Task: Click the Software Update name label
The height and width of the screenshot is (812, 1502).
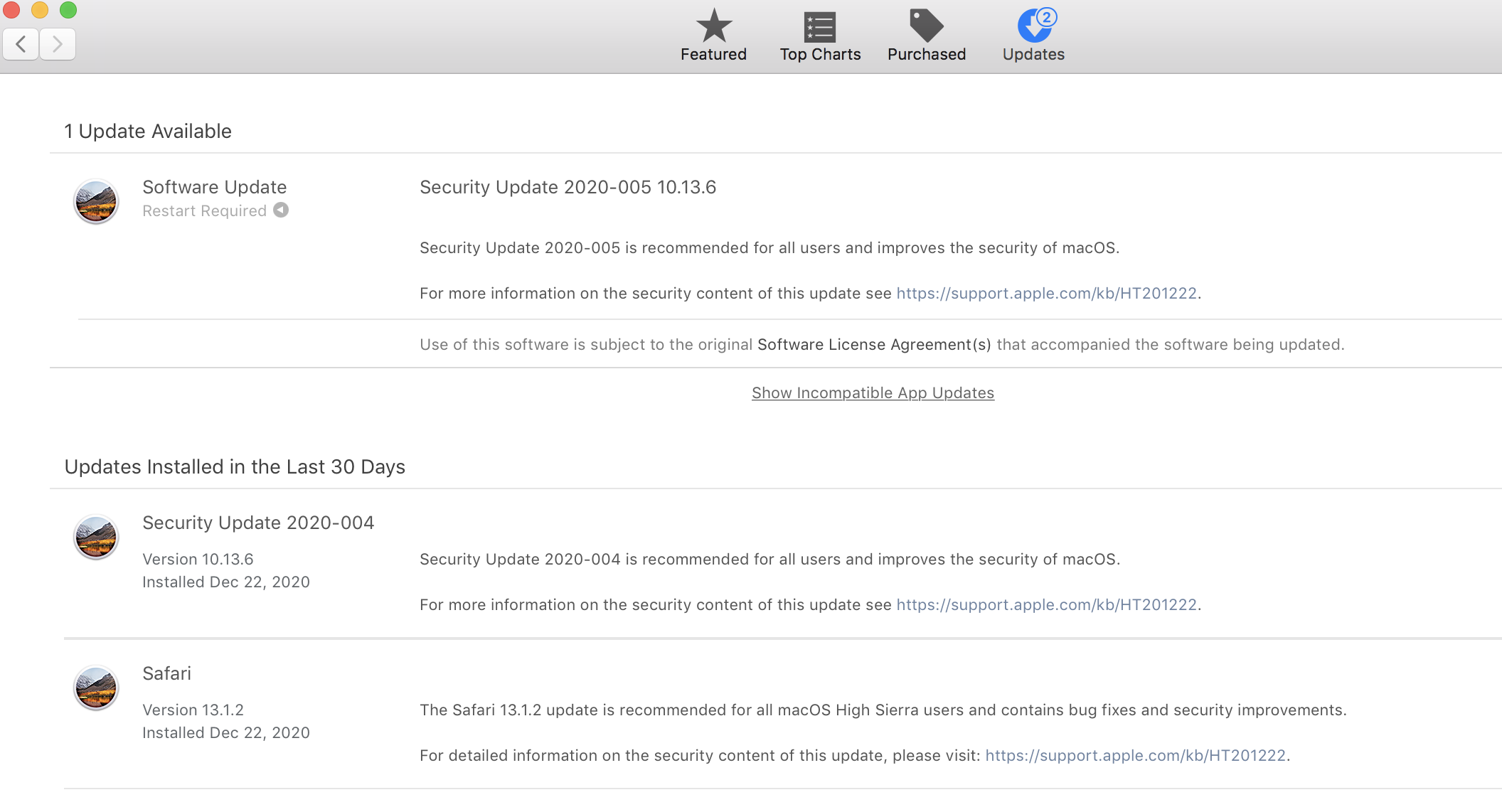Action: (x=214, y=187)
